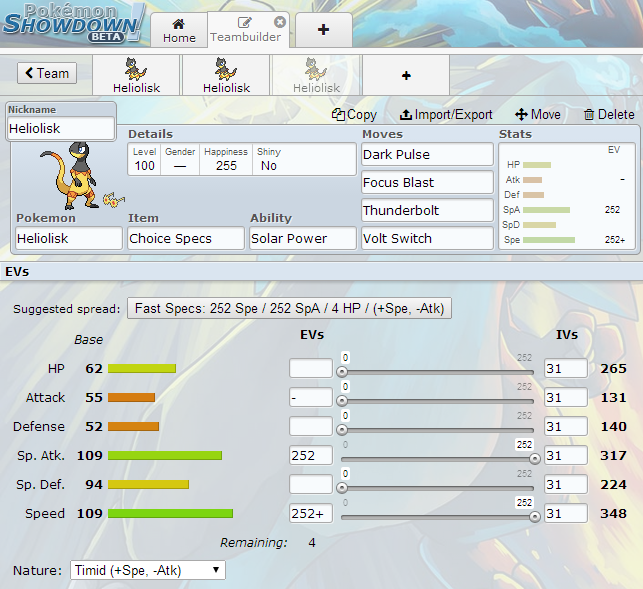The image size is (643, 589).
Task: Apply suggested Fast Specs spread
Action: click(290, 308)
